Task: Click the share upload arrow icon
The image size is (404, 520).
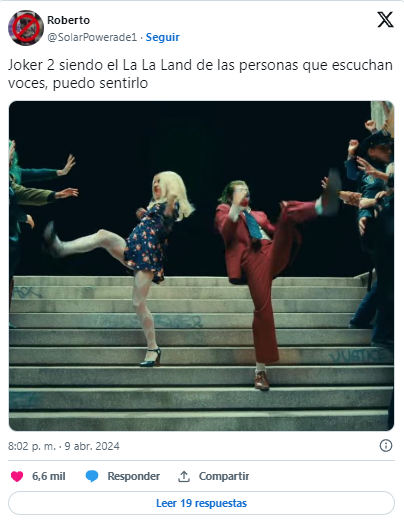Action: [184, 476]
